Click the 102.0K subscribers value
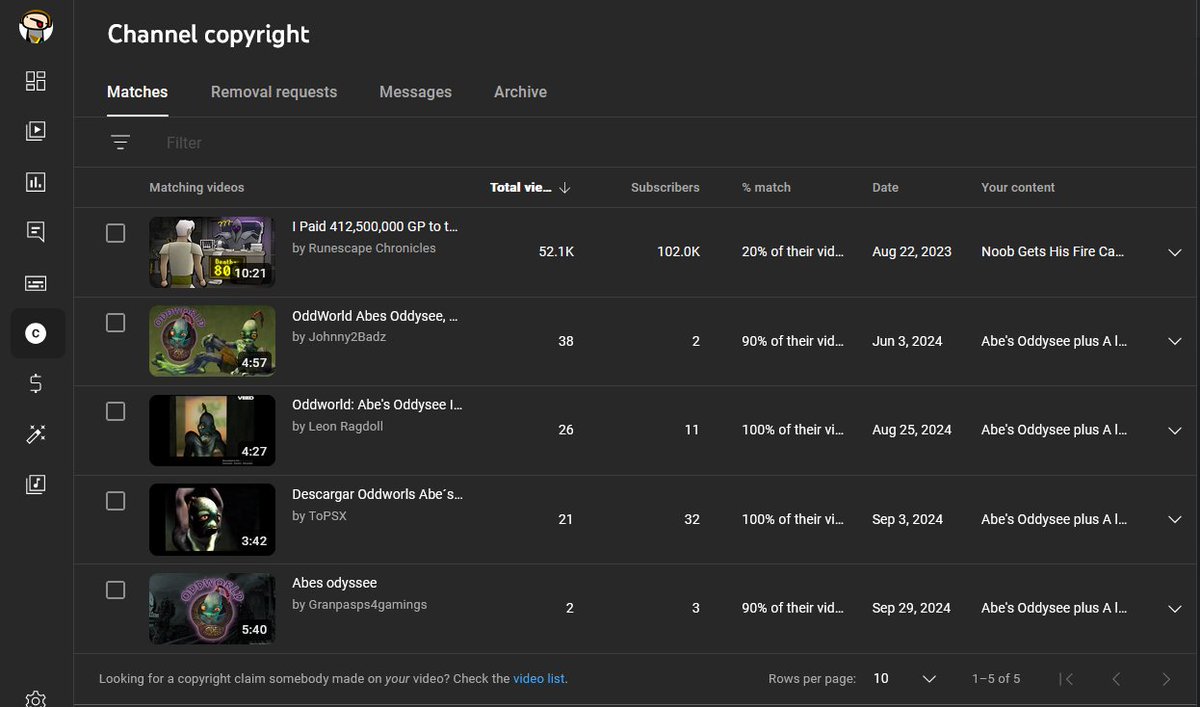Screen dimensions: 1200x707 [x=678, y=252]
